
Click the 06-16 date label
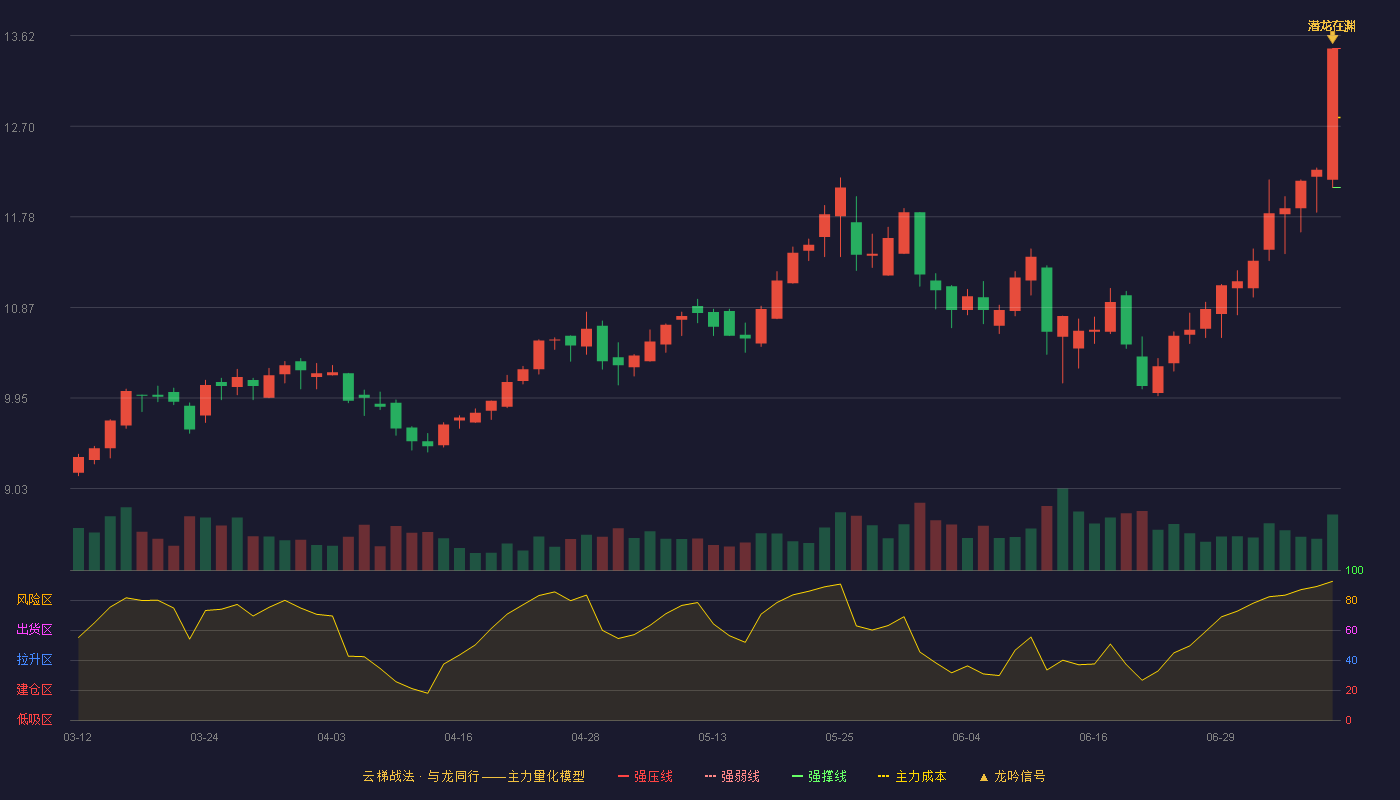point(1094,737)
